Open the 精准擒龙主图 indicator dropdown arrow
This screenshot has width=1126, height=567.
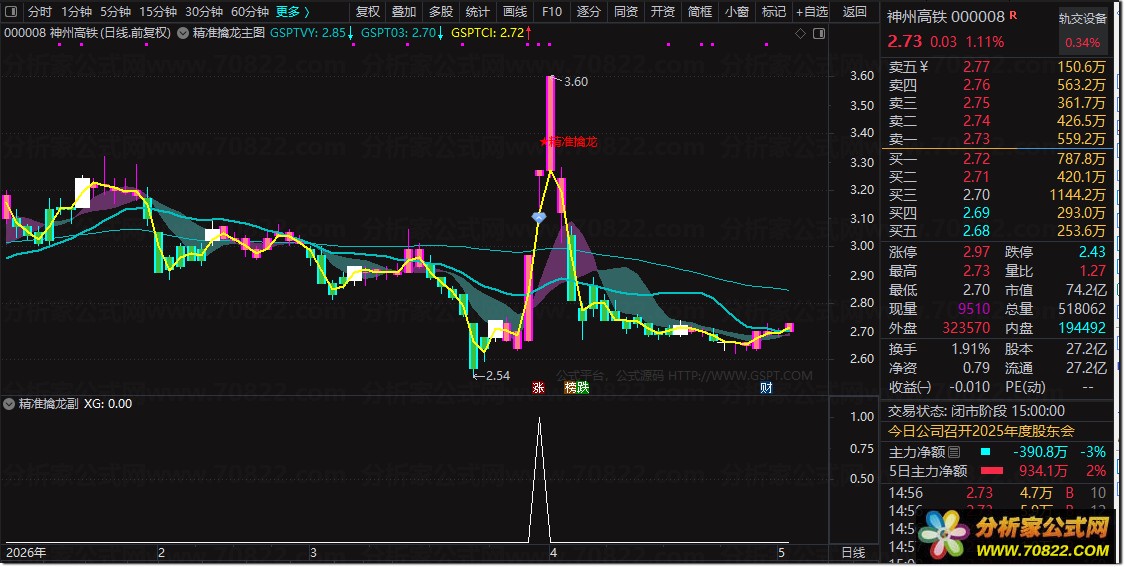point(182,33)
